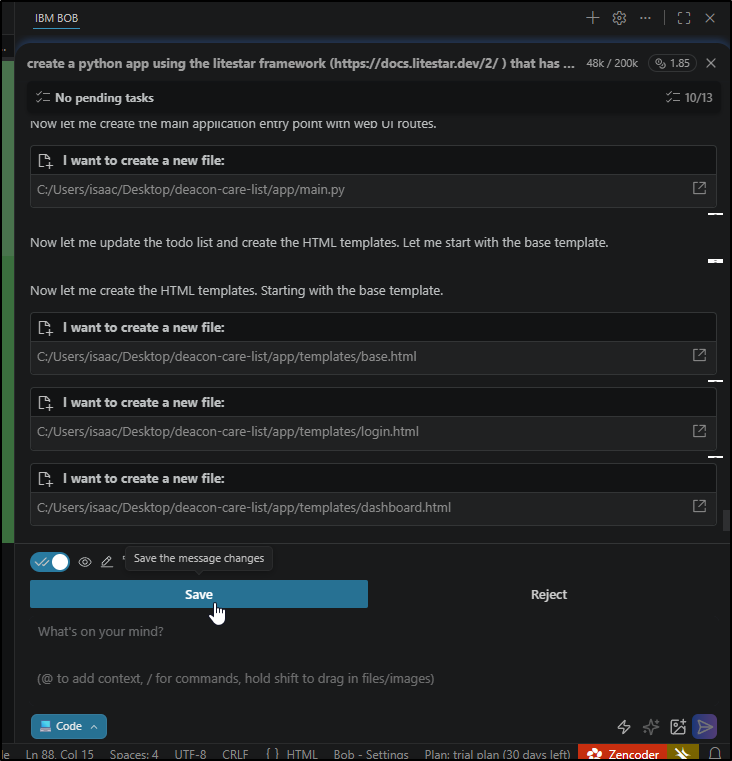Expand the main.py create-file block header
732x761 pixels.
click(373, 160)
